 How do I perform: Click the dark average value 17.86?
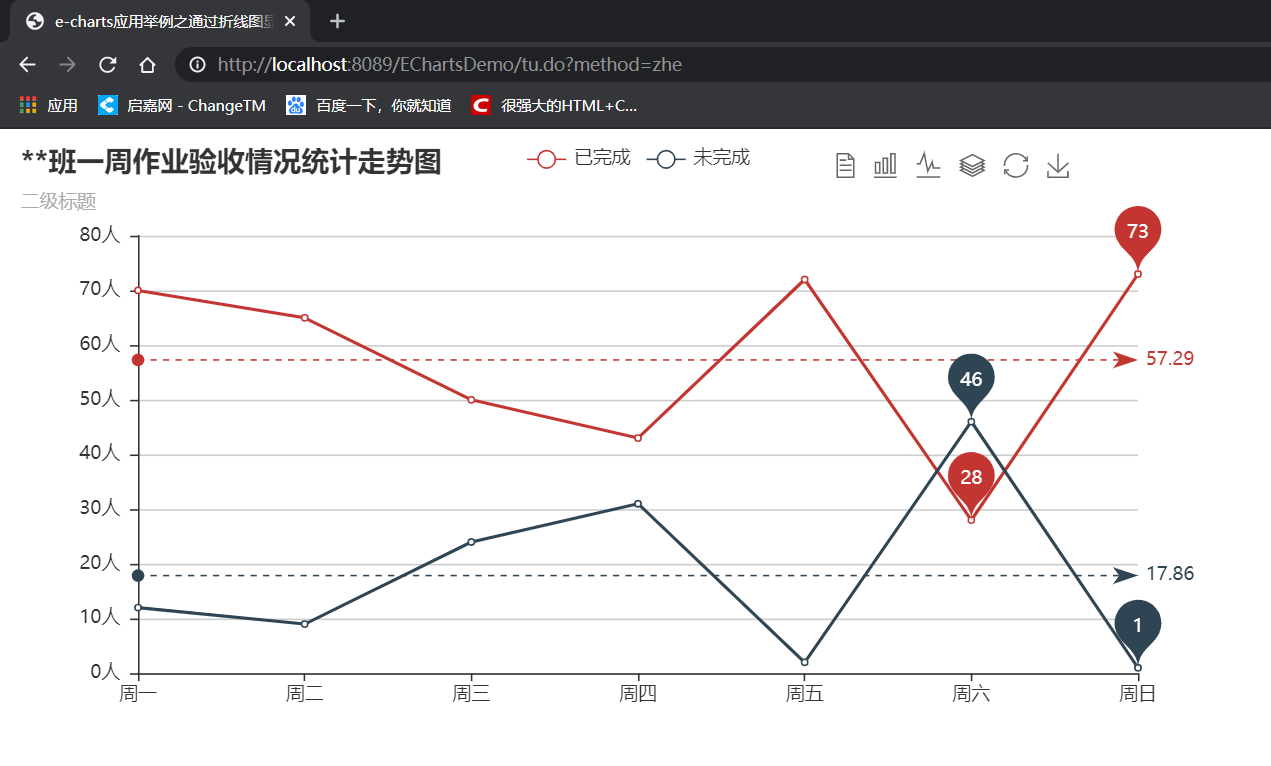coord(1170,574)
